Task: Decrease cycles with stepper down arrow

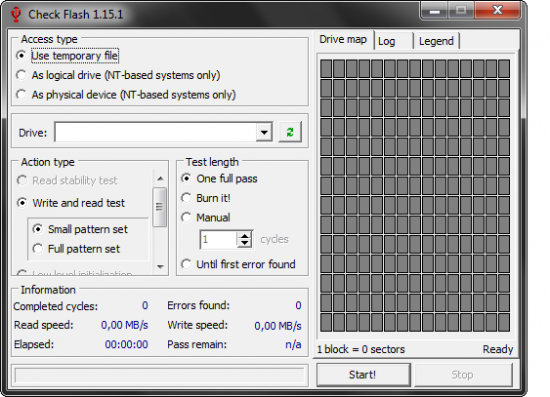Action: (244, 243)
